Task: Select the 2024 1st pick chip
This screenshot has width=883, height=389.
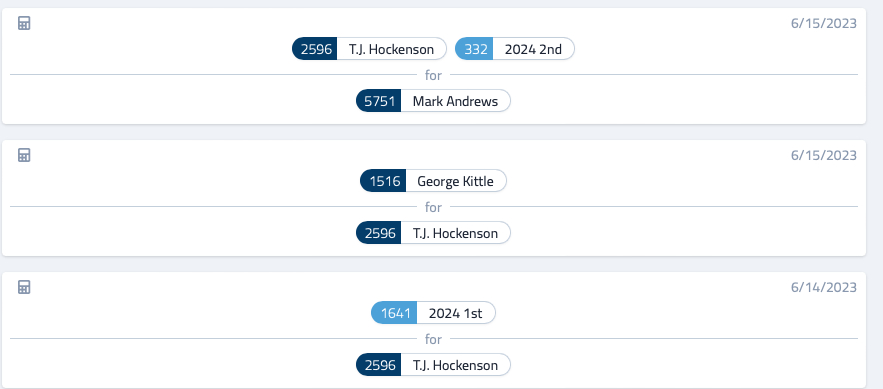Action: 434,312
